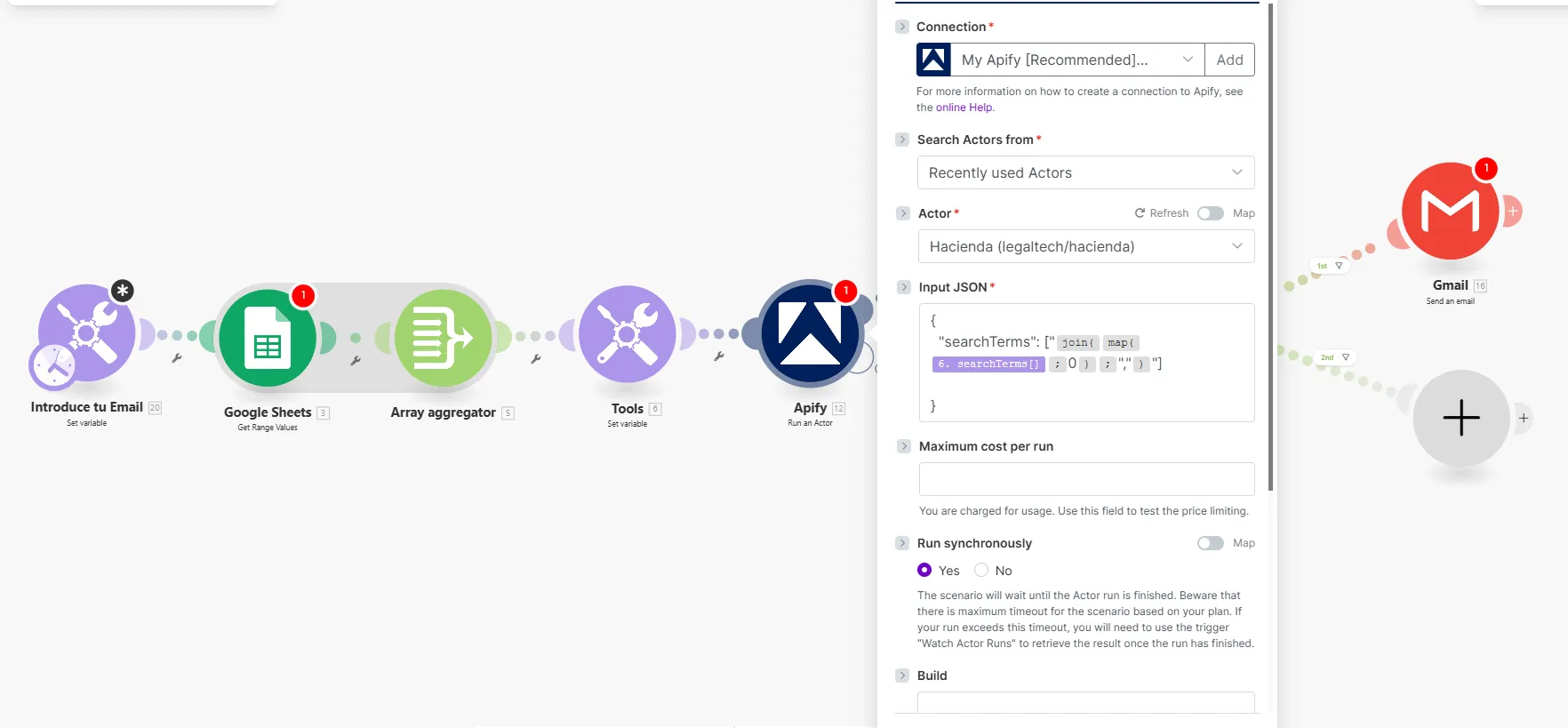Expand the Actor field chevron

click(903, 213)
